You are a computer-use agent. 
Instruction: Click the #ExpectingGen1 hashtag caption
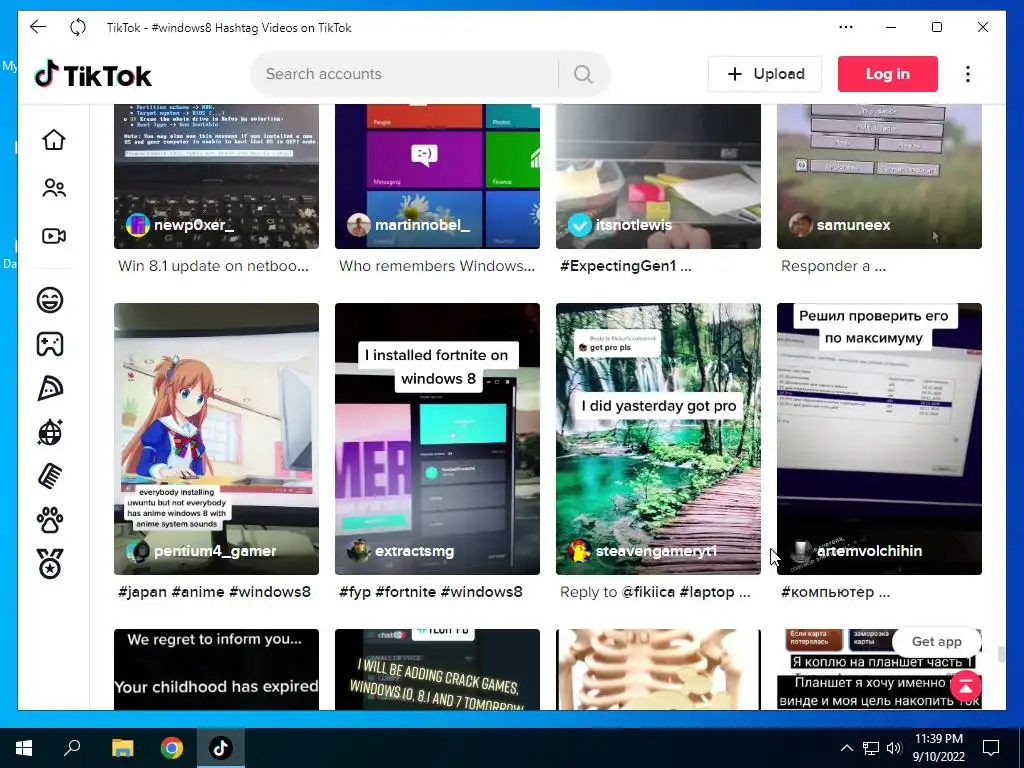click(618, 266)
